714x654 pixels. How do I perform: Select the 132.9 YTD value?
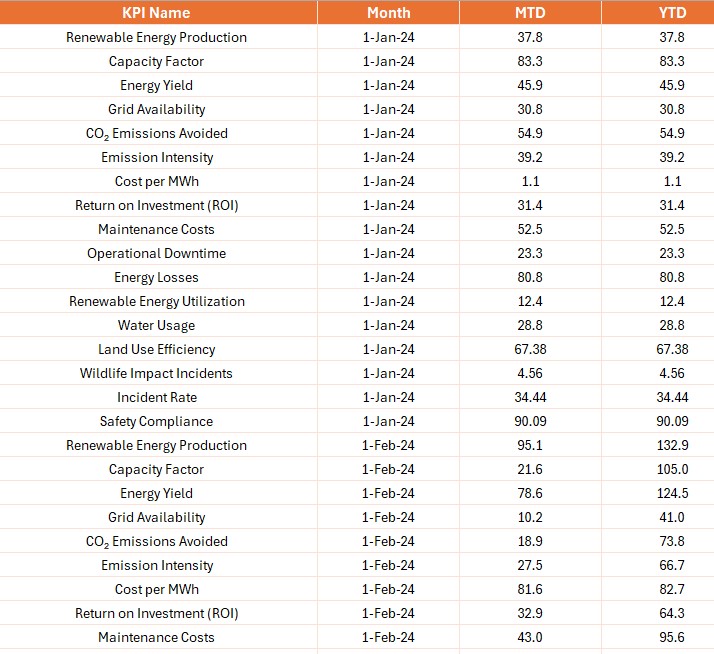672,445
